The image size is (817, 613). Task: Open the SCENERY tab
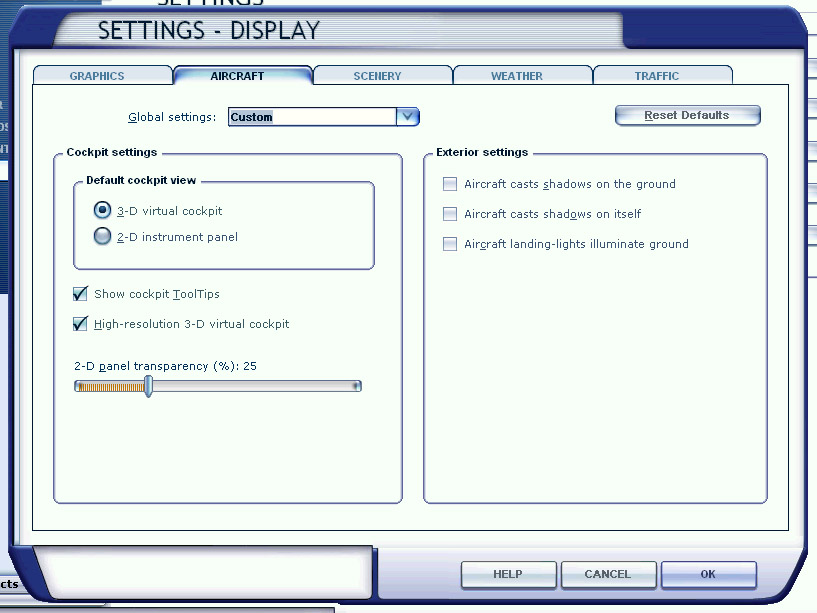tap(377, 76)
